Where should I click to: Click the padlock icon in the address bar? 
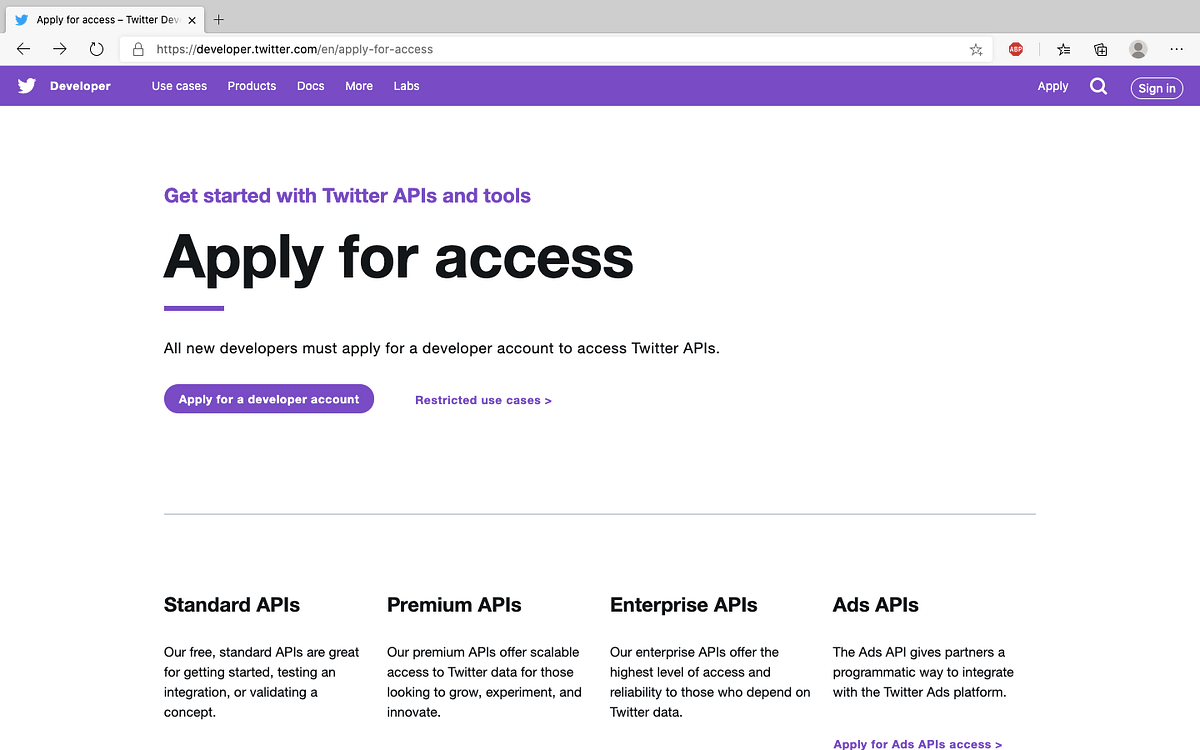click(137, 48)
